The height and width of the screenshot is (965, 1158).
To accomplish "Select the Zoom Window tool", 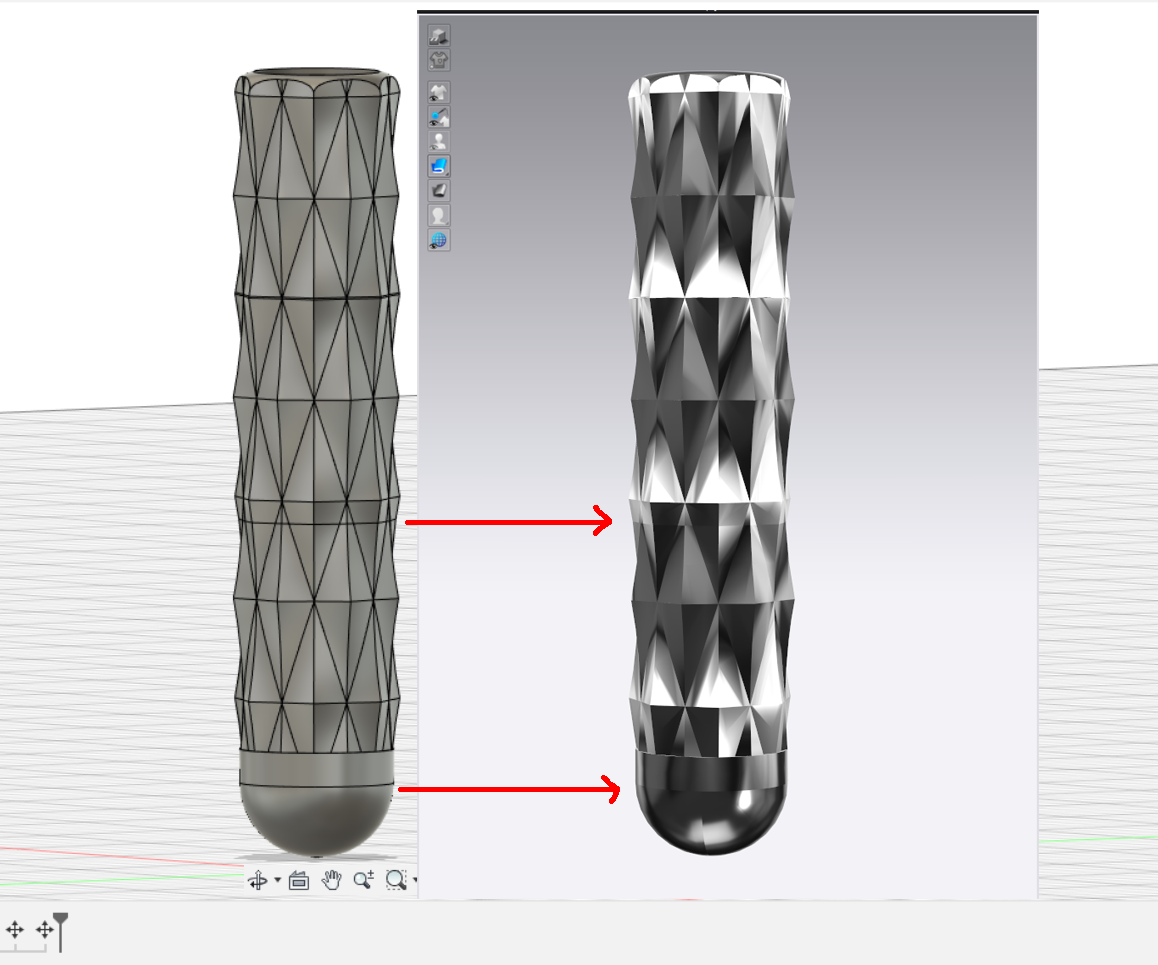I will (x=395, y=881).
